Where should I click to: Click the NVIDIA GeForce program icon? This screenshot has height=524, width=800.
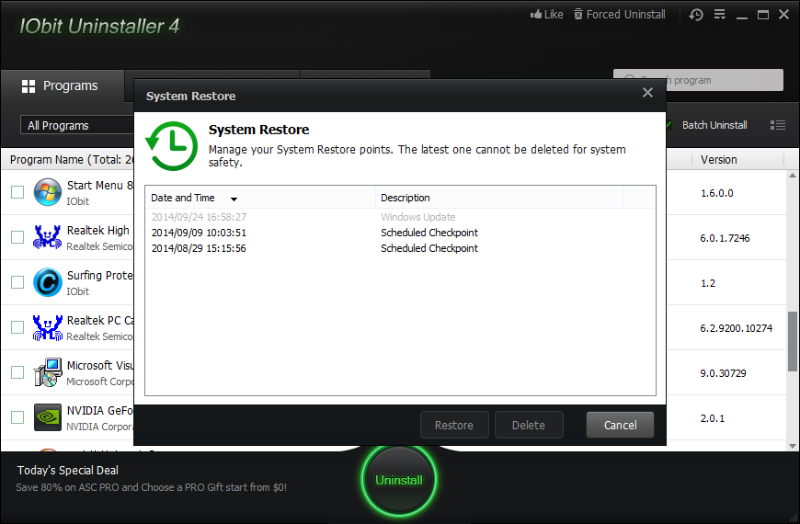[47, 417]
